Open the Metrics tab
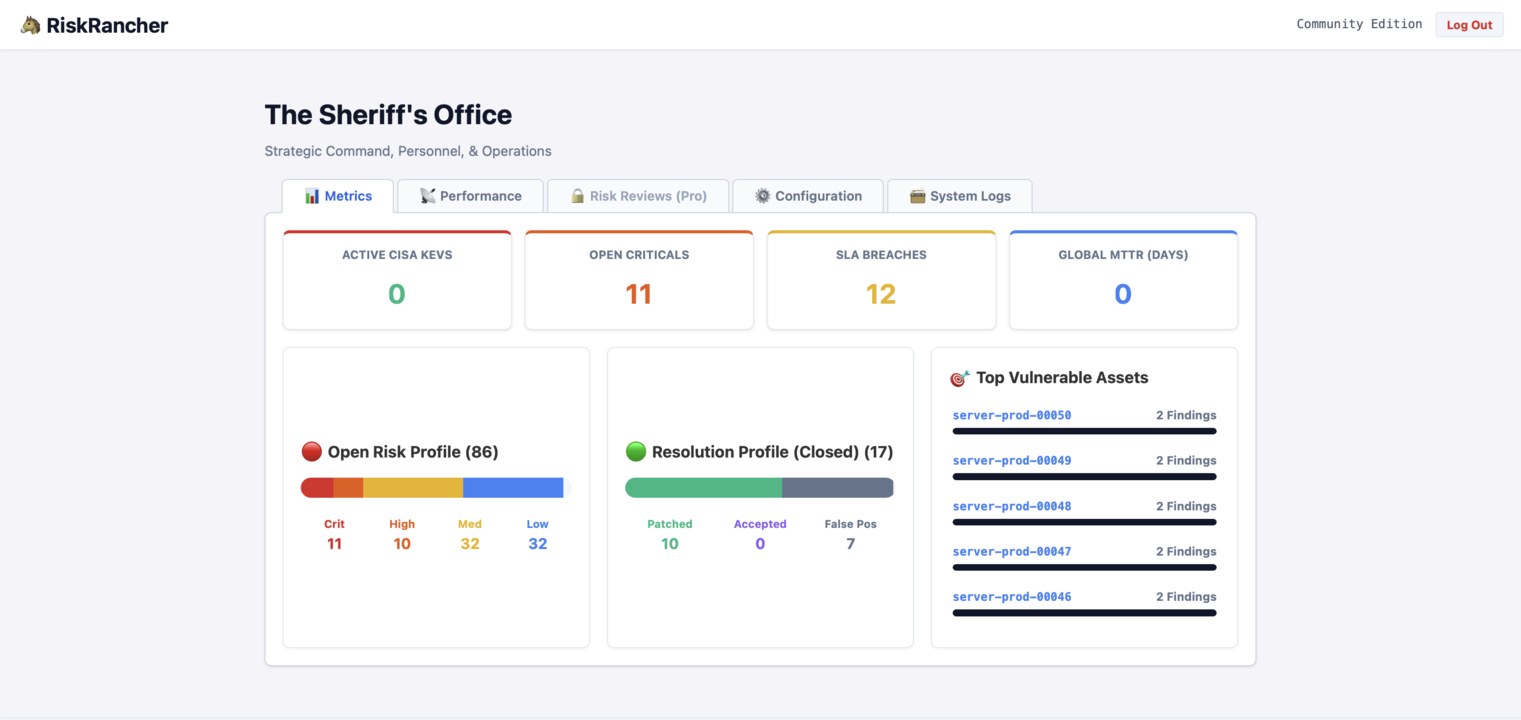Image resolution: width=1521 pixels, height=720 pixels. [x=338, y=196]
